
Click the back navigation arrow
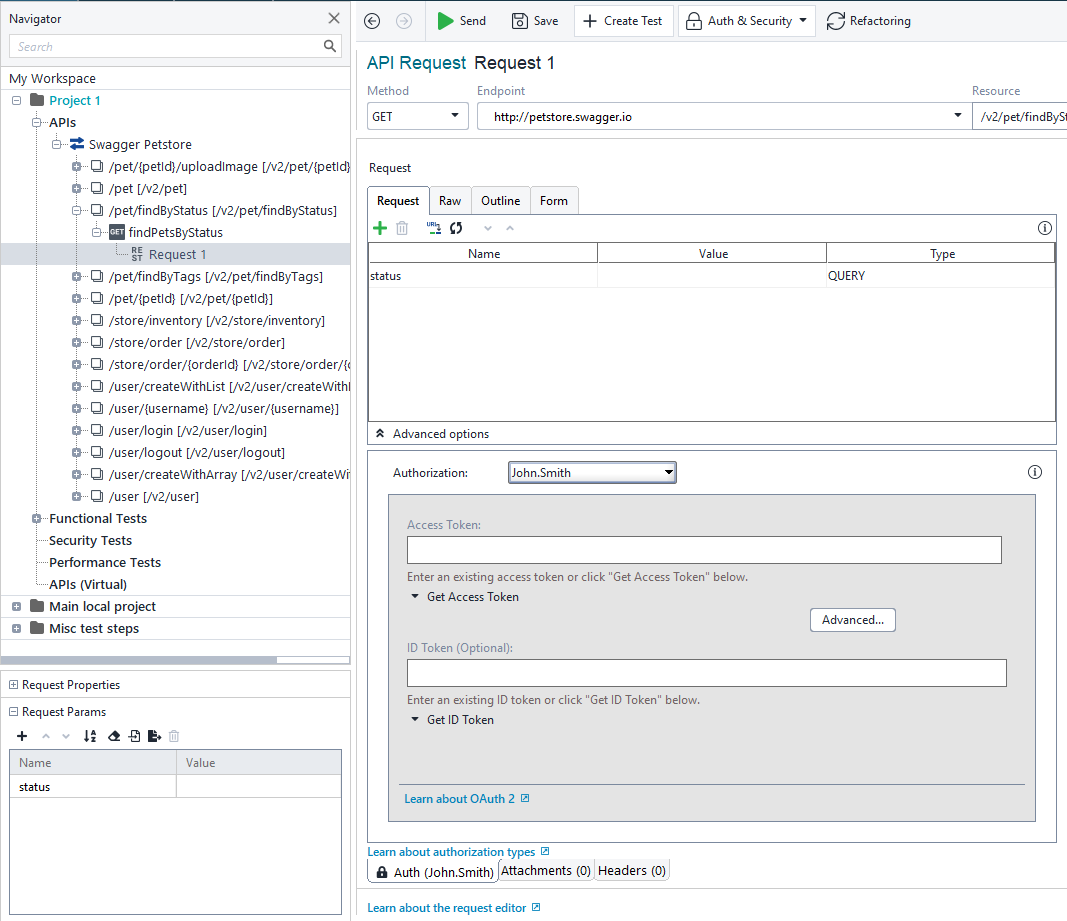[373, 21]
